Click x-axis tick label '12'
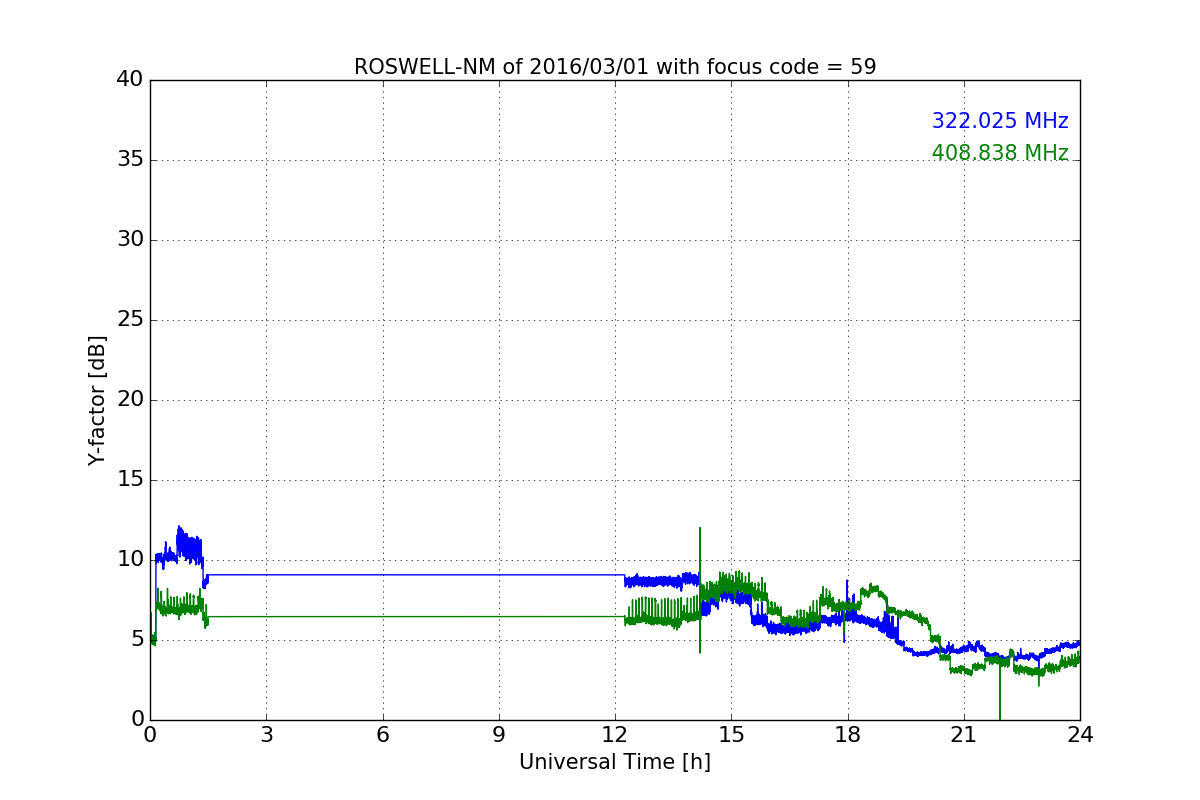Image resolution: width=1200 pixels, height=800 pixels. pos(615,735)
